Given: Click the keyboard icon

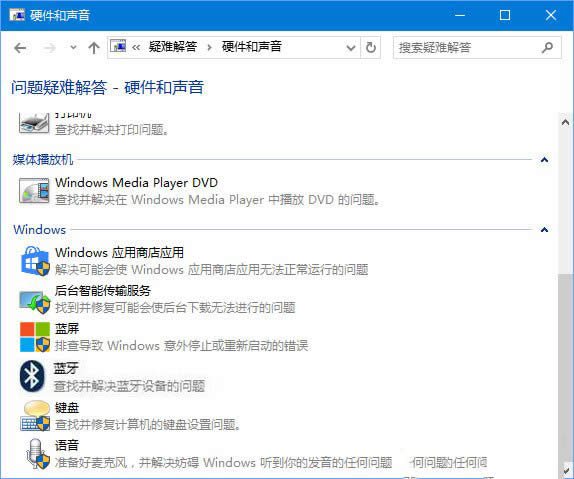Looking at the screenshot, I should [35, 416].
